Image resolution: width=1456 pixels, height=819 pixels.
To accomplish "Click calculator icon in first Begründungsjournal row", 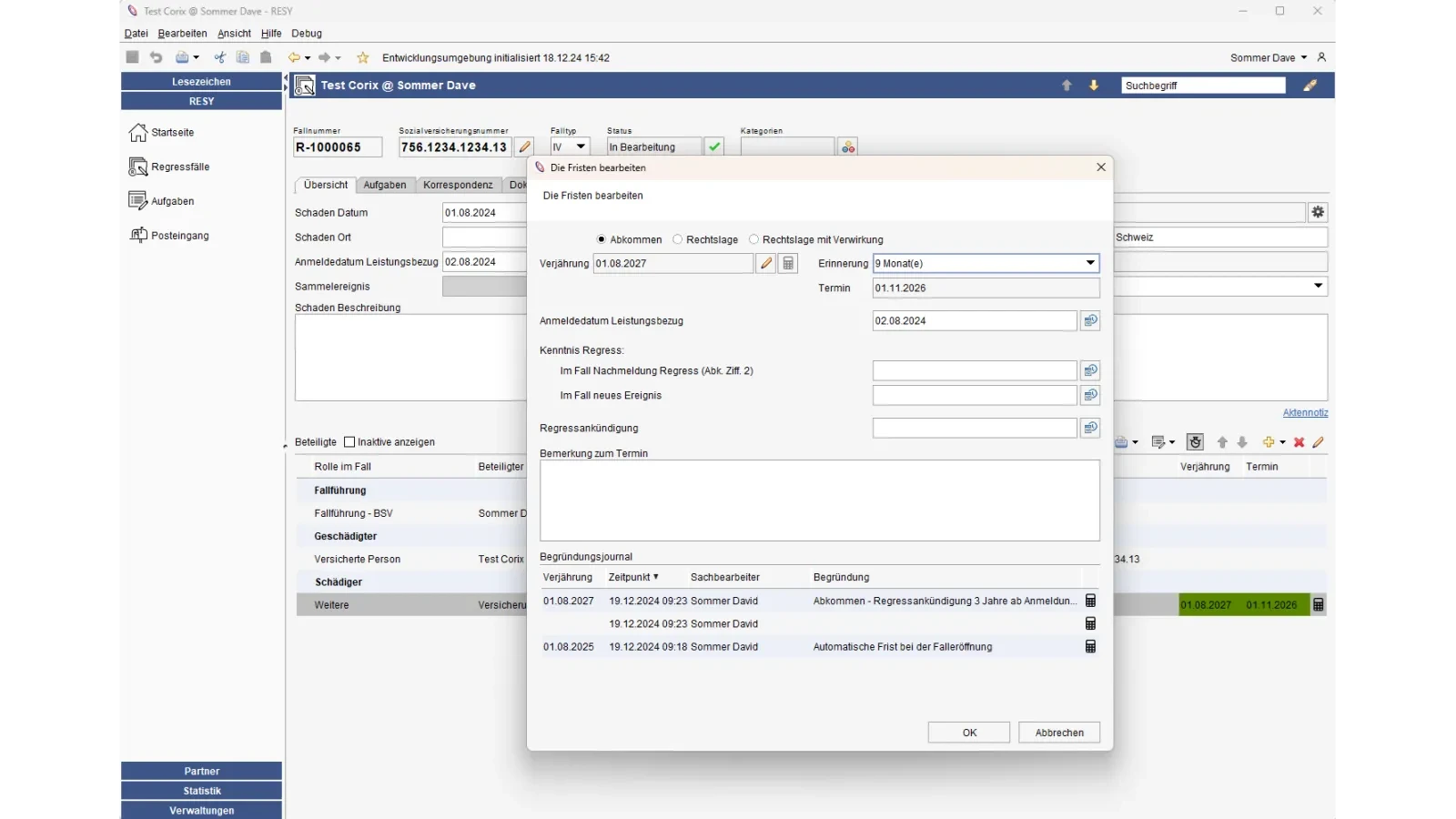I will (x=1090, y=601).
